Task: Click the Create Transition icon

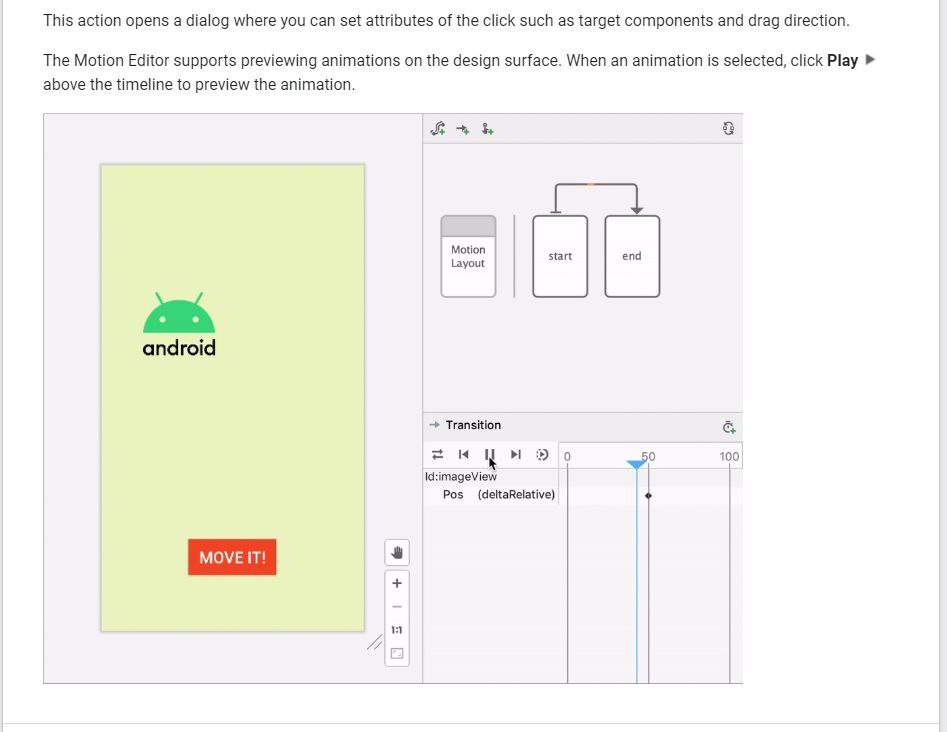Action: pos(463,129)
